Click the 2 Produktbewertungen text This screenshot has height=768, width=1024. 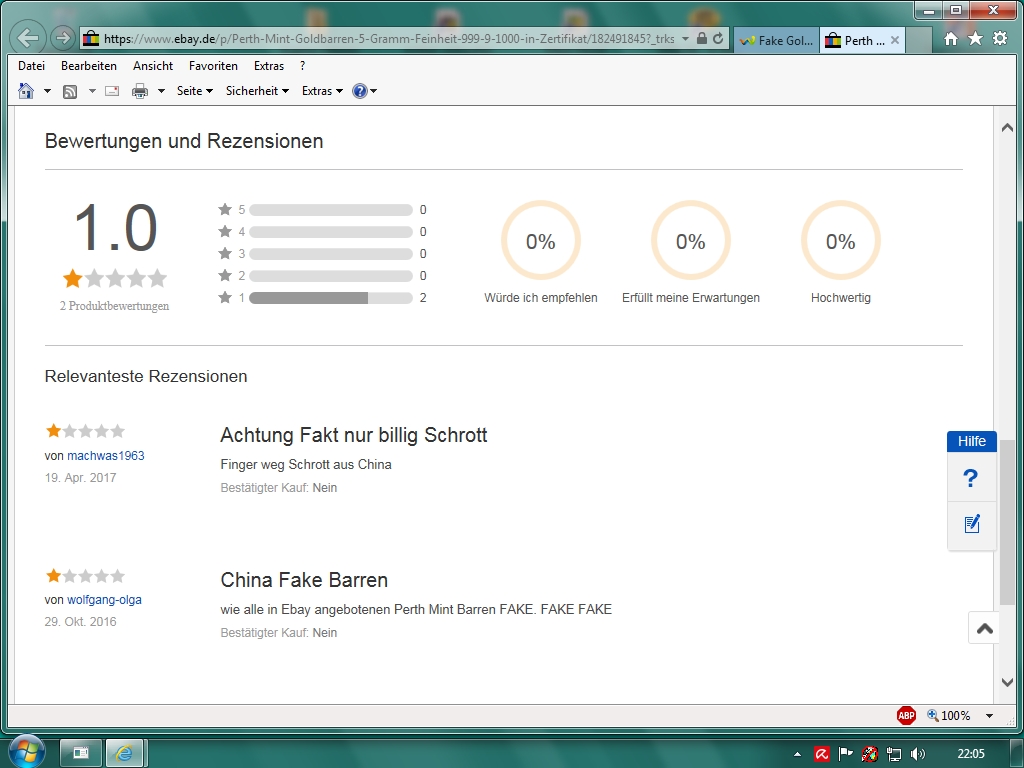click(x=114, y=306)
